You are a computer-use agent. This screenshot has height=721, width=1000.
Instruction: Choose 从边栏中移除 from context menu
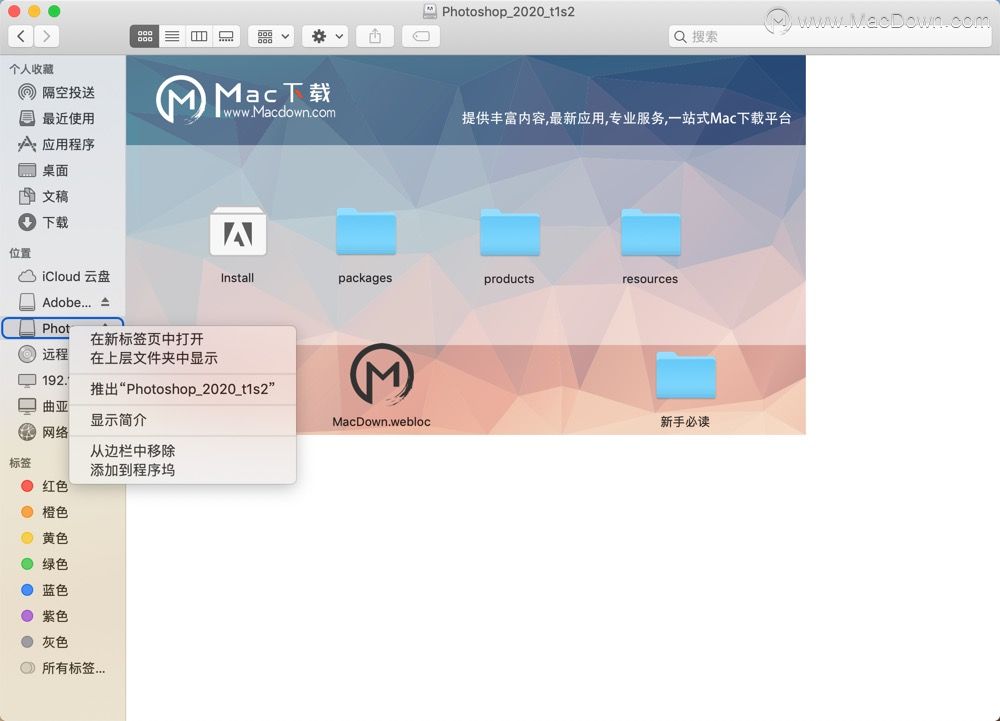[182, 451]
